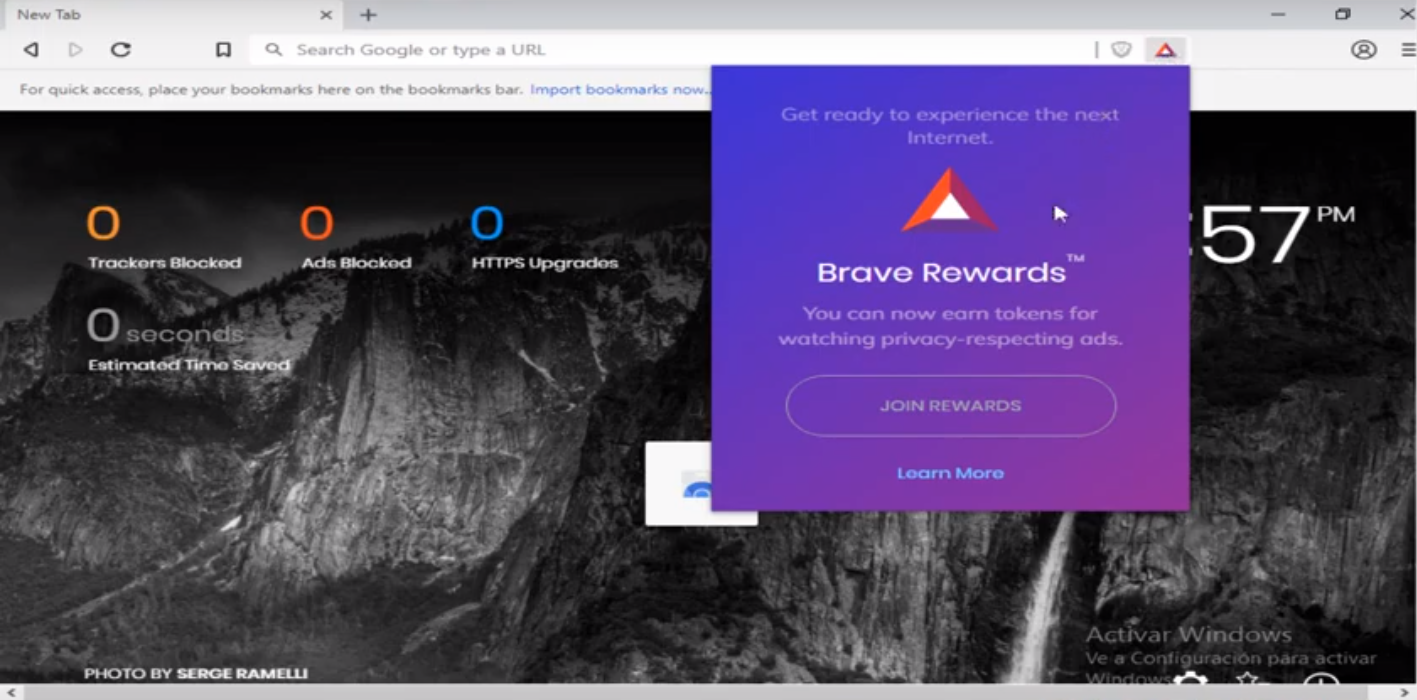Image resolution: width=1417 pixels, height=700 pixels.
Task: Click 'earn tokens for watching privacy-respecting ads' text
Action: (950, 326)
